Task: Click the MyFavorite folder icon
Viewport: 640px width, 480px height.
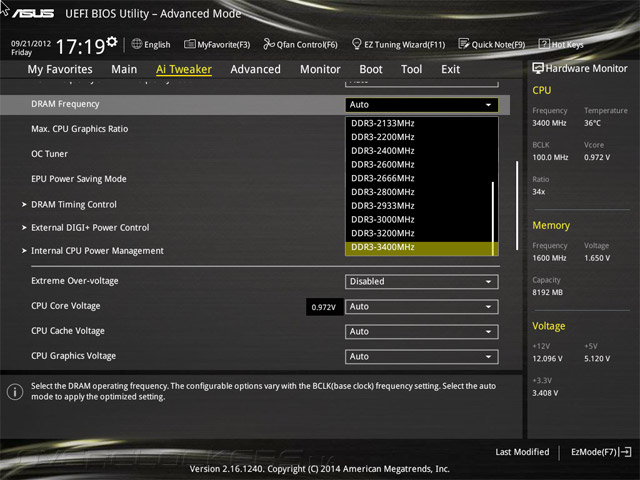Action: [189, 44]
